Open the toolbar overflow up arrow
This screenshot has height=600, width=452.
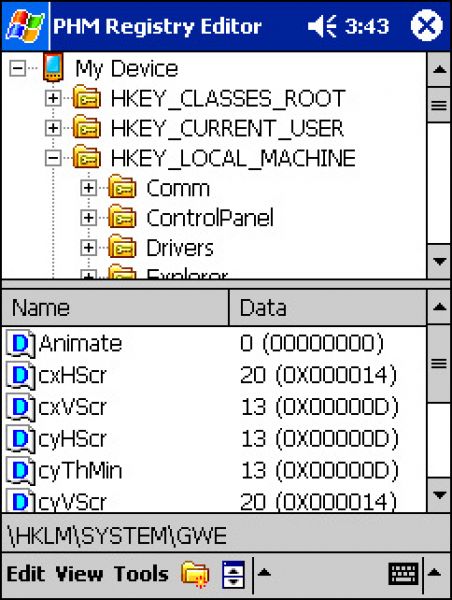click(264, 573)
